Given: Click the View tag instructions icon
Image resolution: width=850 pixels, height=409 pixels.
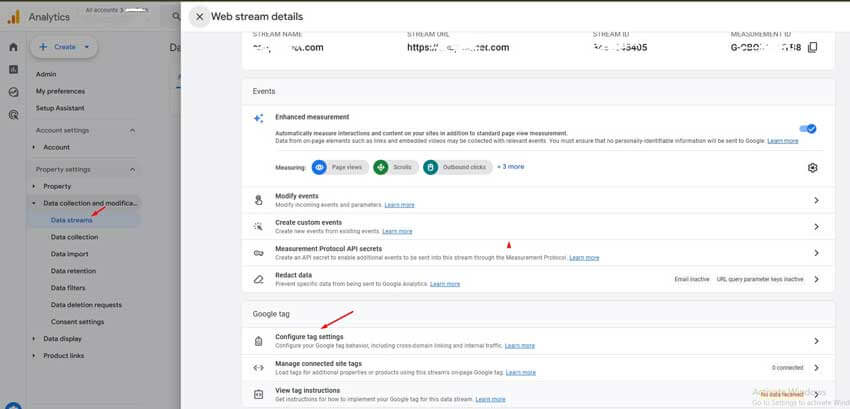Looking at the screenshot, I should (x=259, y=394).
